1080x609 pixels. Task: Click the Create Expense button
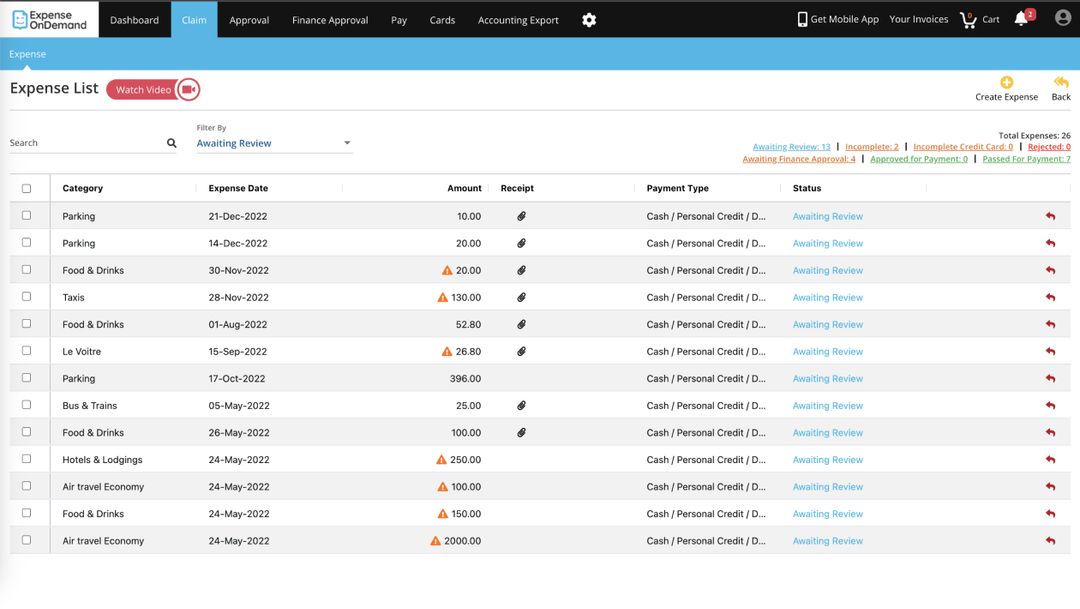(x=1006, y=88)
